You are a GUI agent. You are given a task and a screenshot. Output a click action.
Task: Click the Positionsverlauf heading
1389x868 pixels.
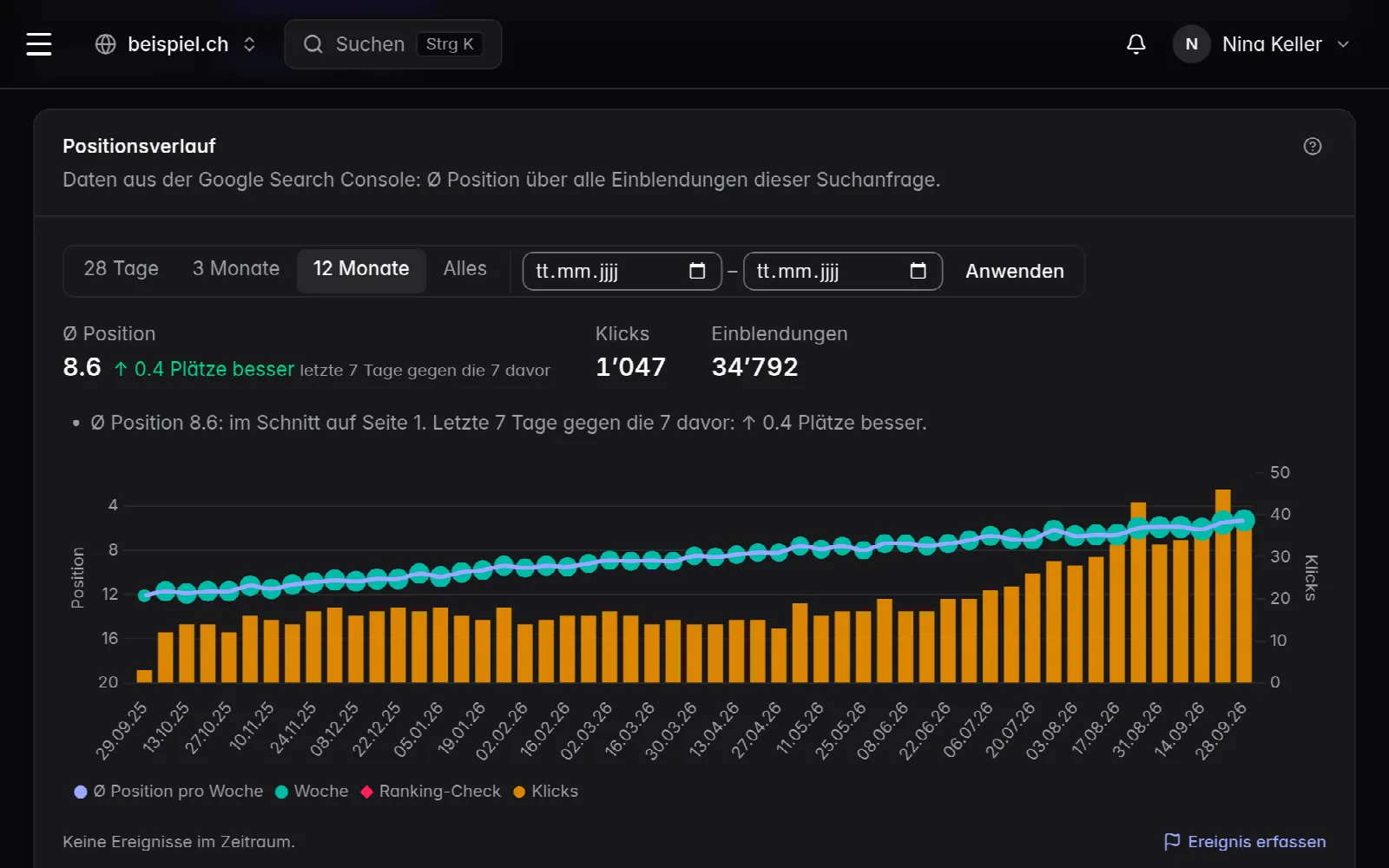(x=139, y=146)
